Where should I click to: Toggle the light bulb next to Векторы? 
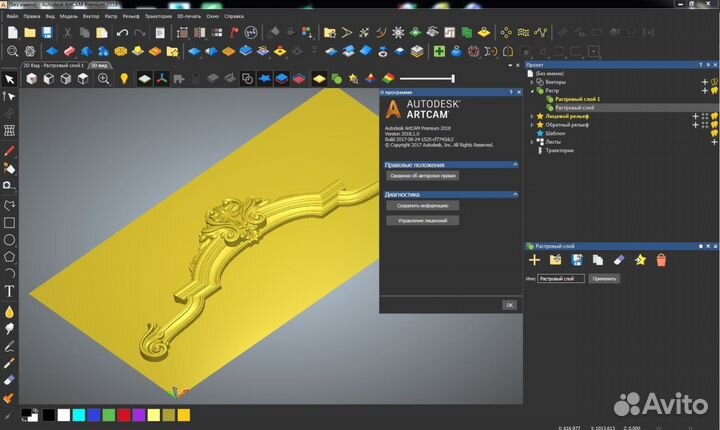[714, 82]
